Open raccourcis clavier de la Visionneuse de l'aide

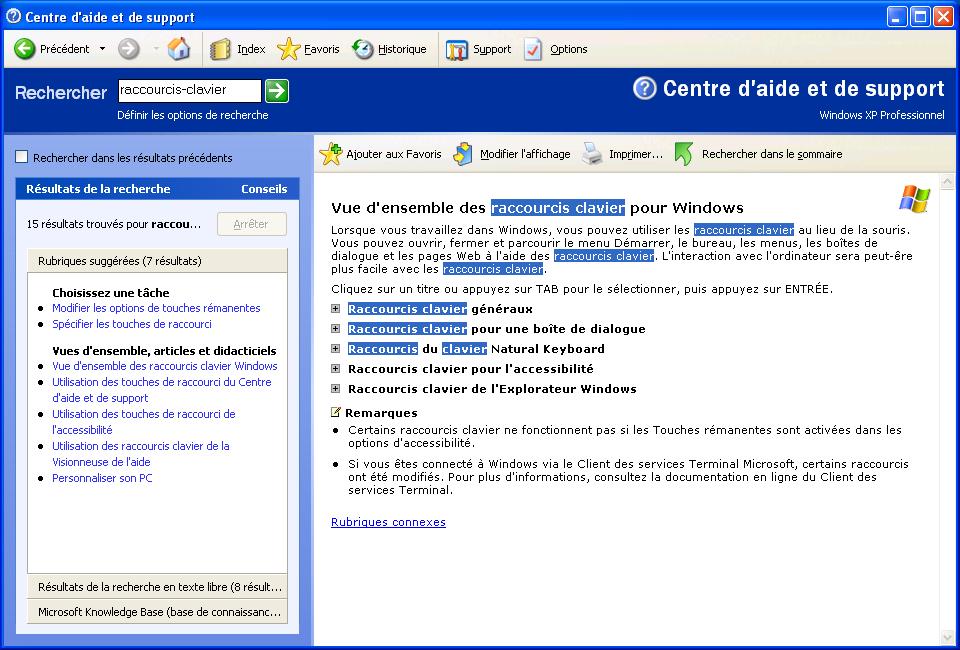[141, 454]
